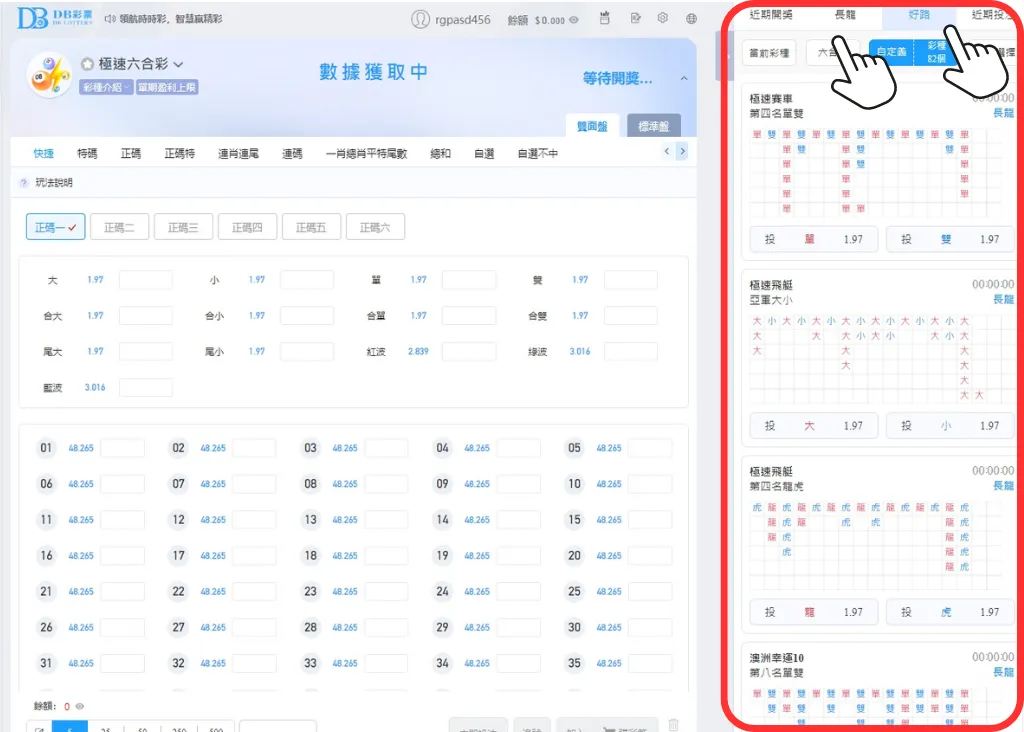
Task: Click the record/note icon beside the calendar icon
Action: pos(634,17)
